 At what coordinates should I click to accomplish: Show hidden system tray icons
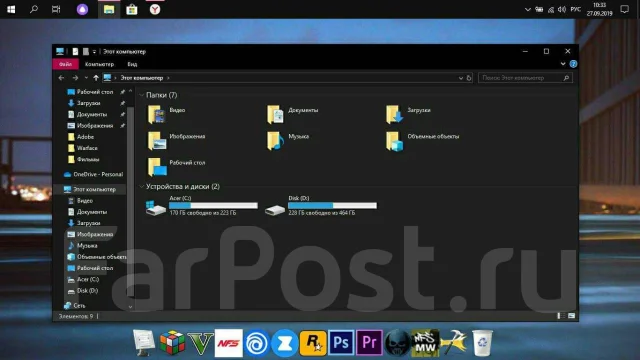(x=527, y=9)
